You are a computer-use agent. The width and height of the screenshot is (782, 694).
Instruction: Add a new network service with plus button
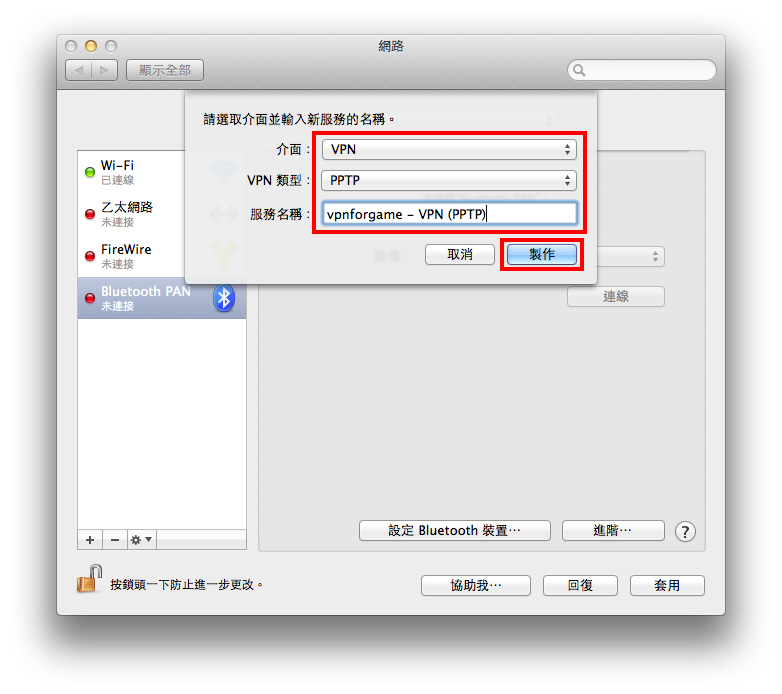click(x=90, y=540)
